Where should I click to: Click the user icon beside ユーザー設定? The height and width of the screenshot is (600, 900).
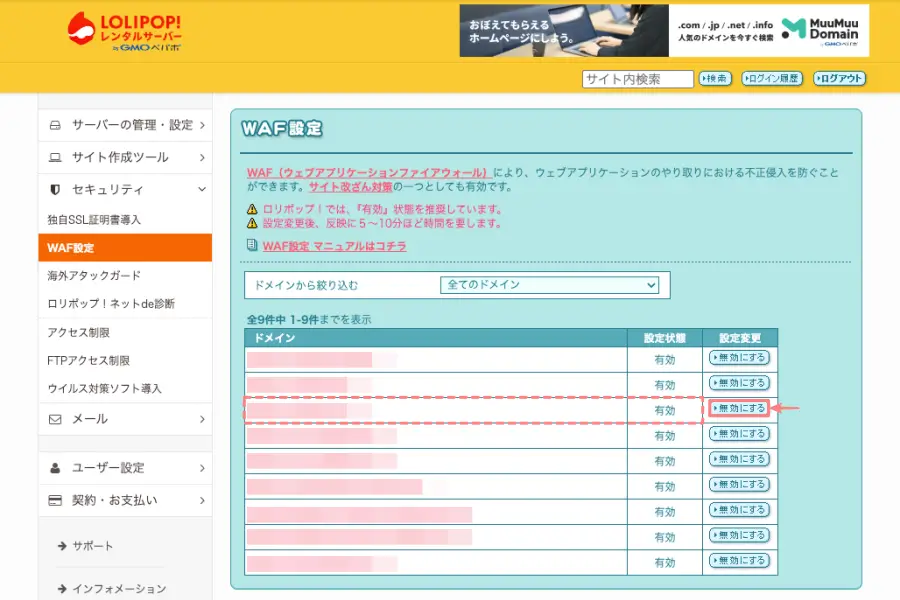55,467
